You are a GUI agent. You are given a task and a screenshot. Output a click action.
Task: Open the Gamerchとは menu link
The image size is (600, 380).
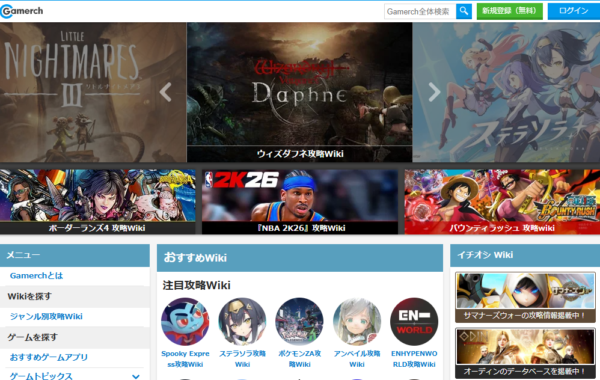pyautogui.click(x=36, y=276)
